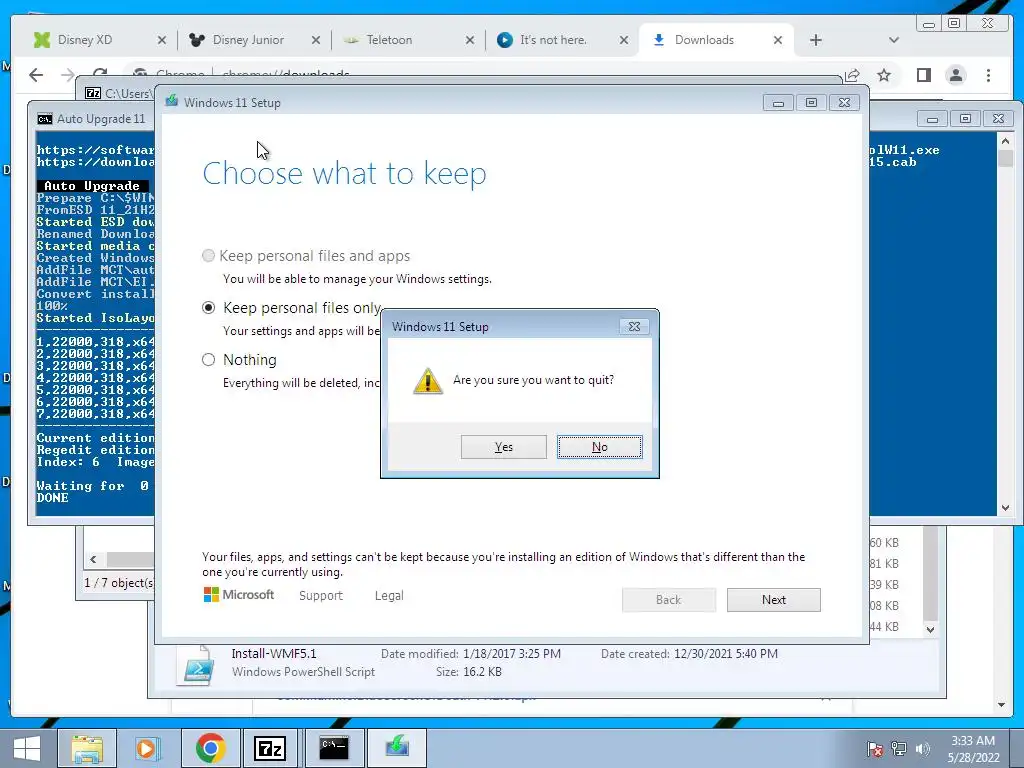This screenshot has height=768, width=1024.
Task: Go back in Chrome
Action: [36, 75]
